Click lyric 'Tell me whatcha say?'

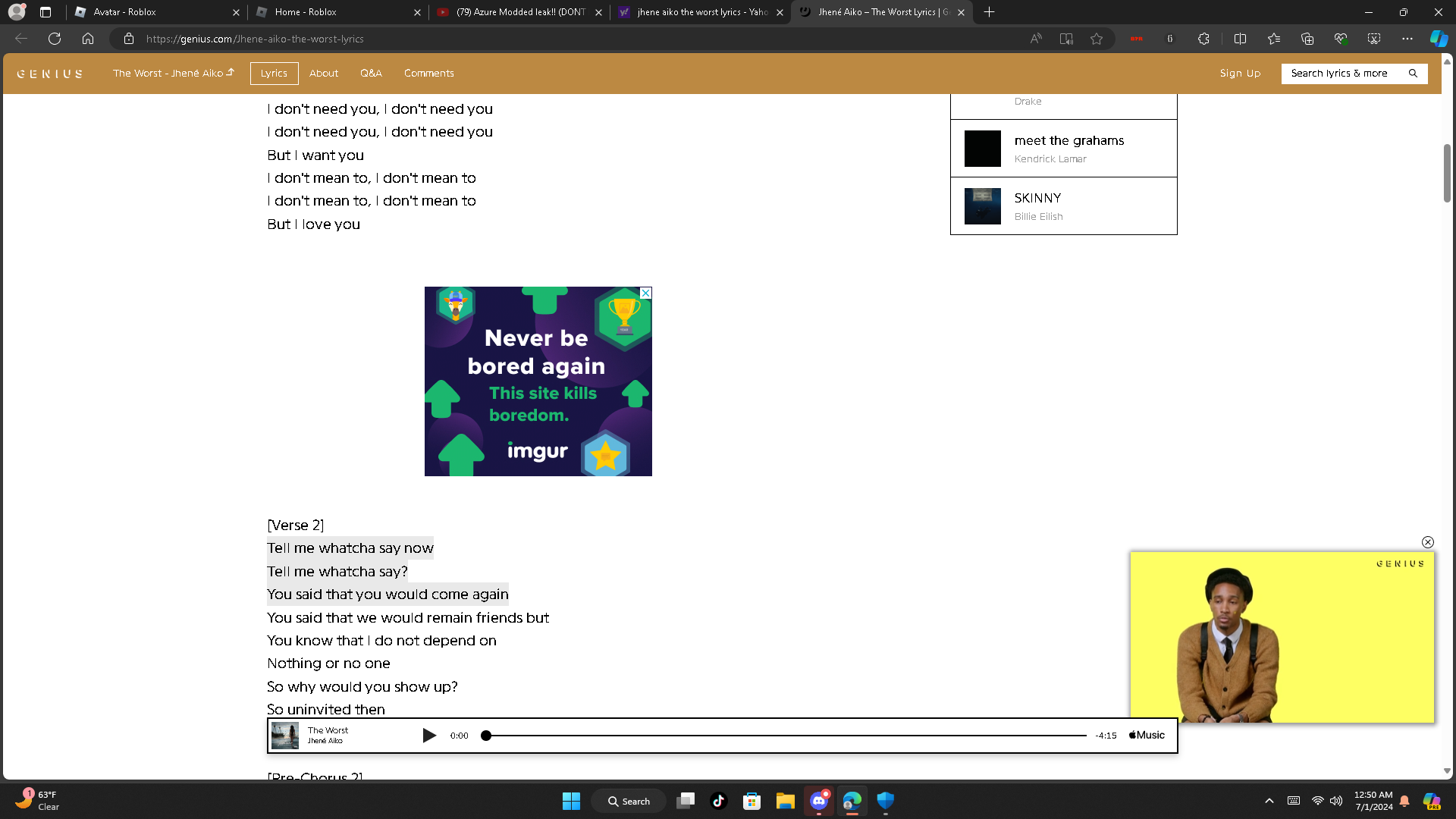(337, 572)
